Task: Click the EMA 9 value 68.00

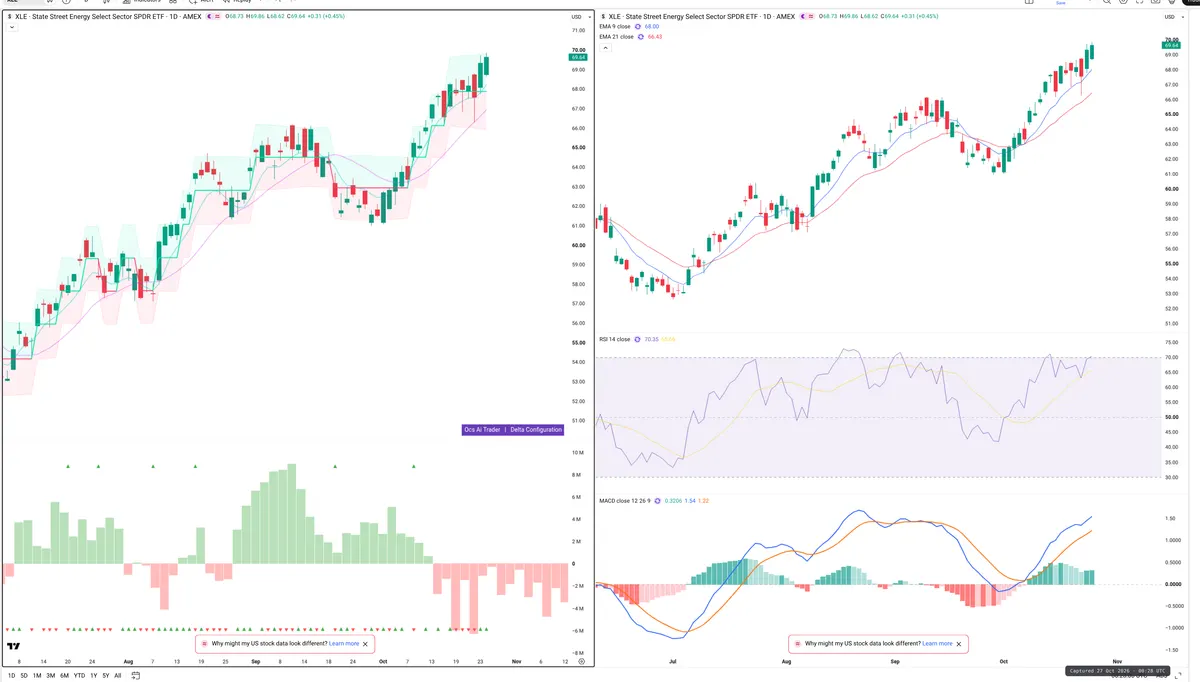Action: (x=654, y=27)
